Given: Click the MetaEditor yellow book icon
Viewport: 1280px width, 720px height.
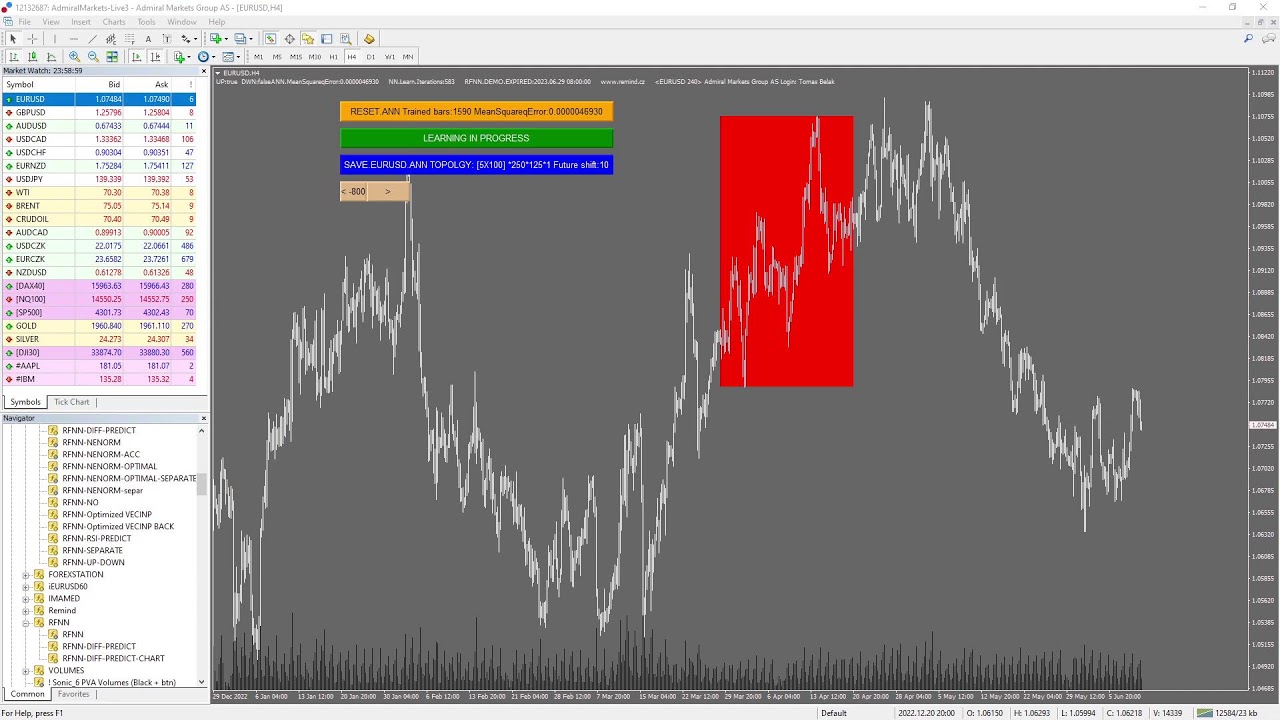Looking at the screenshot, I should pyautogui.click(x=369, y=39).
